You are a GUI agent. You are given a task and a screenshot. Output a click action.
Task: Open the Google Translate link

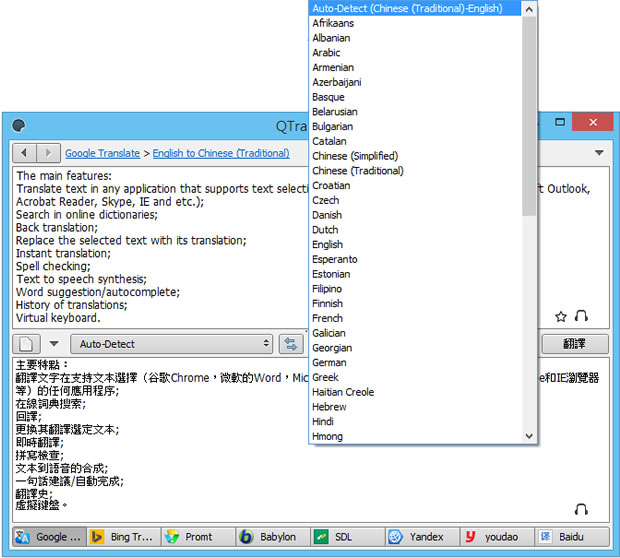tap(102, 153)
